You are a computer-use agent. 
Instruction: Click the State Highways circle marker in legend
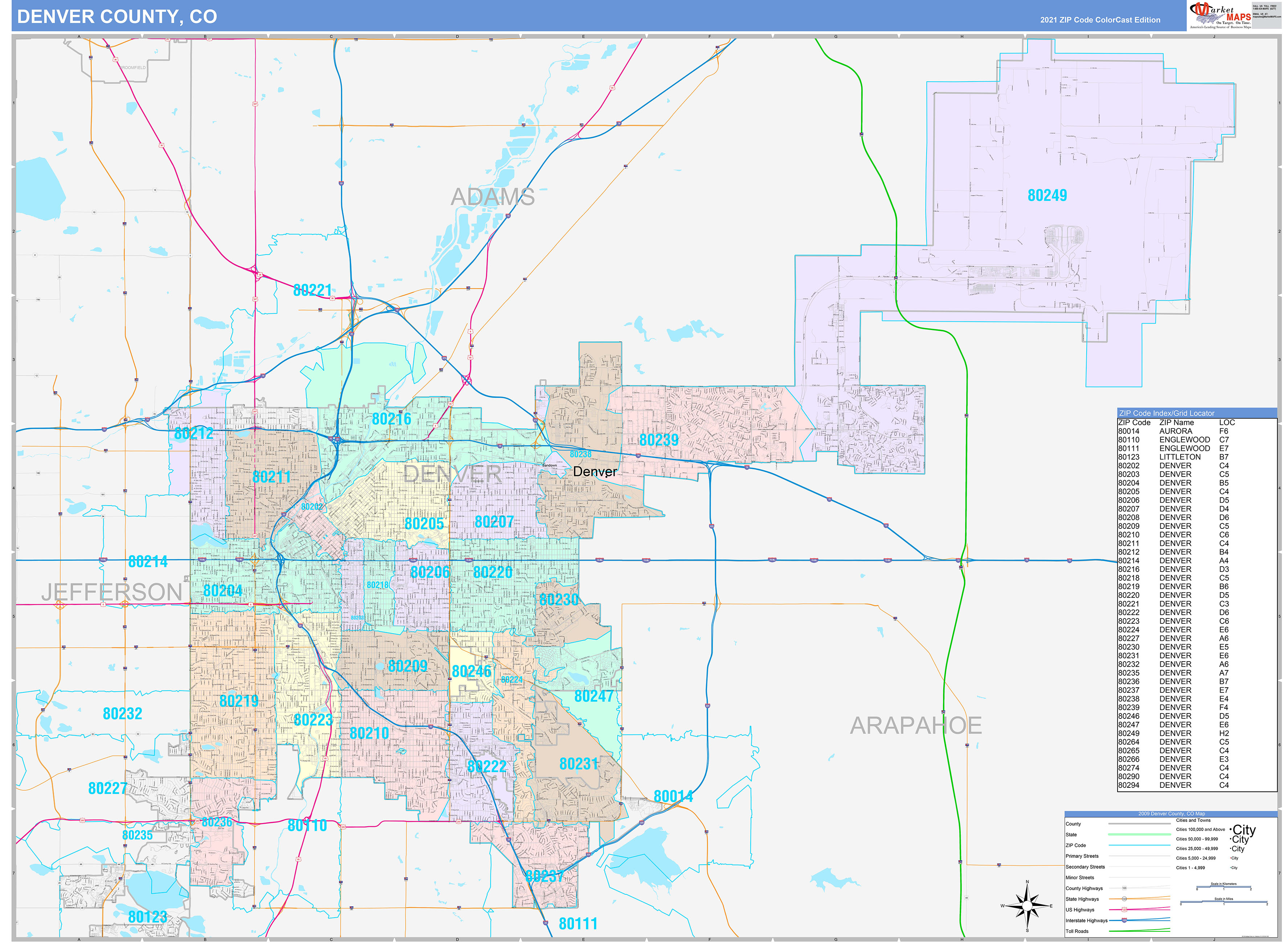pyautogui.click(x=1124, y=899)
